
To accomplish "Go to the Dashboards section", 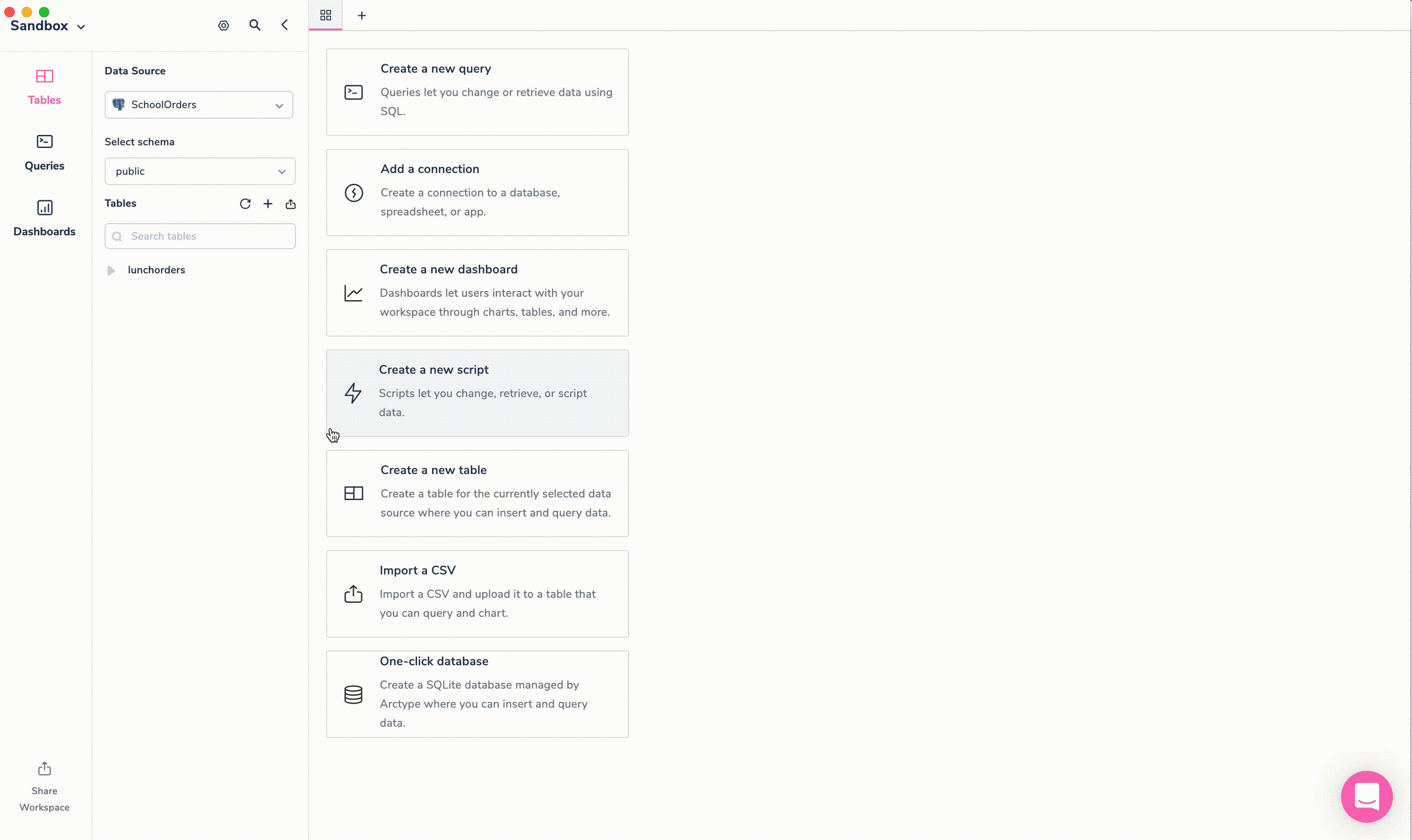I will [x=44, y=218].
